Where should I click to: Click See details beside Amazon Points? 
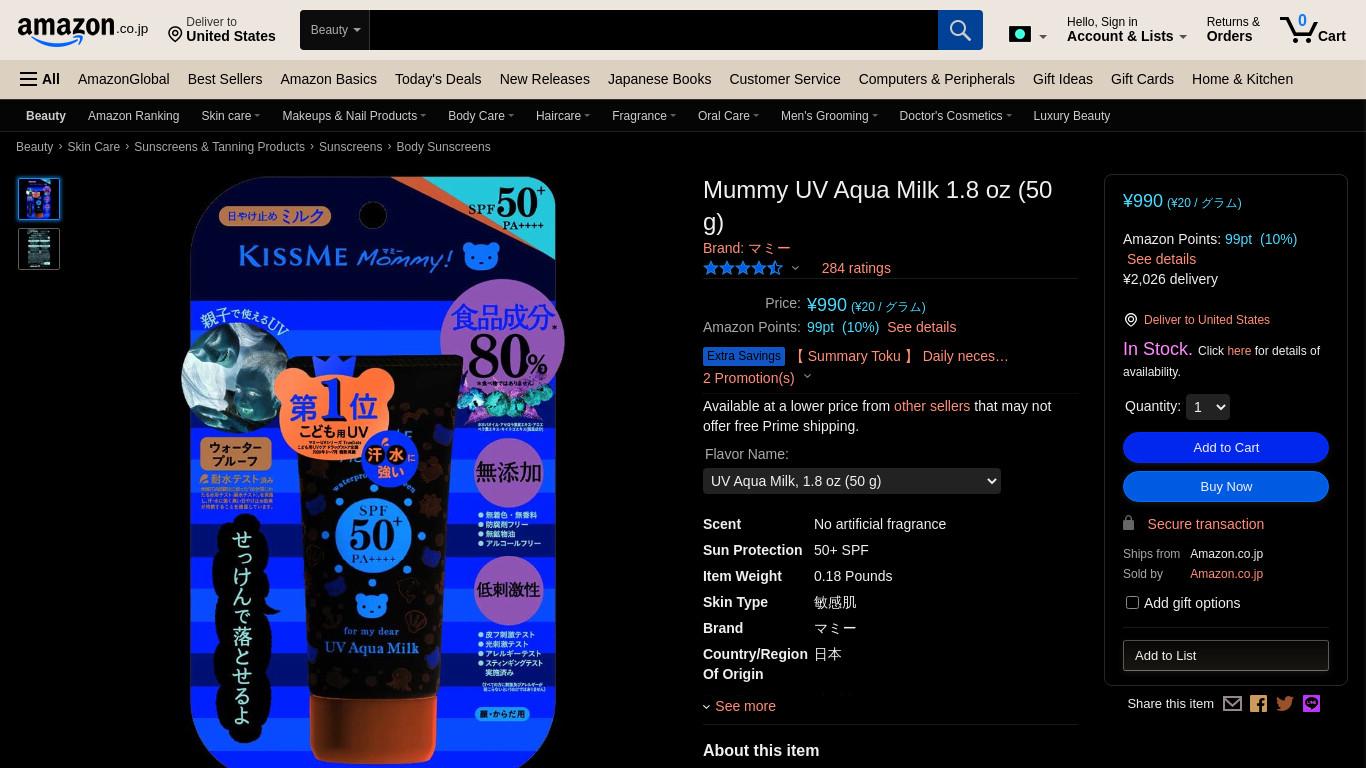921,327
